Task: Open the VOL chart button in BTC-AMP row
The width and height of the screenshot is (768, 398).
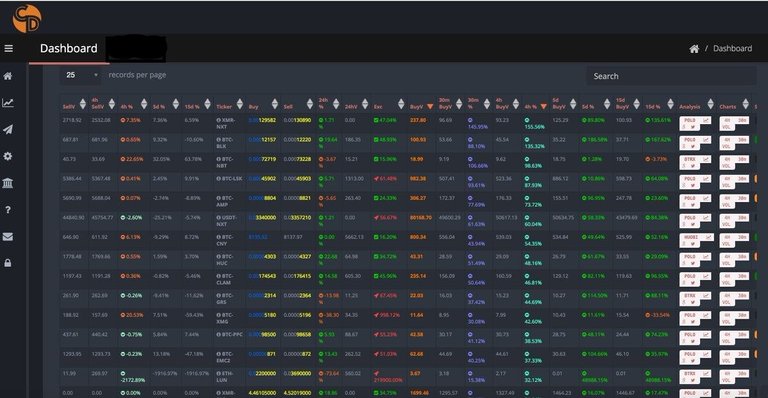Action: coord(726,205)
